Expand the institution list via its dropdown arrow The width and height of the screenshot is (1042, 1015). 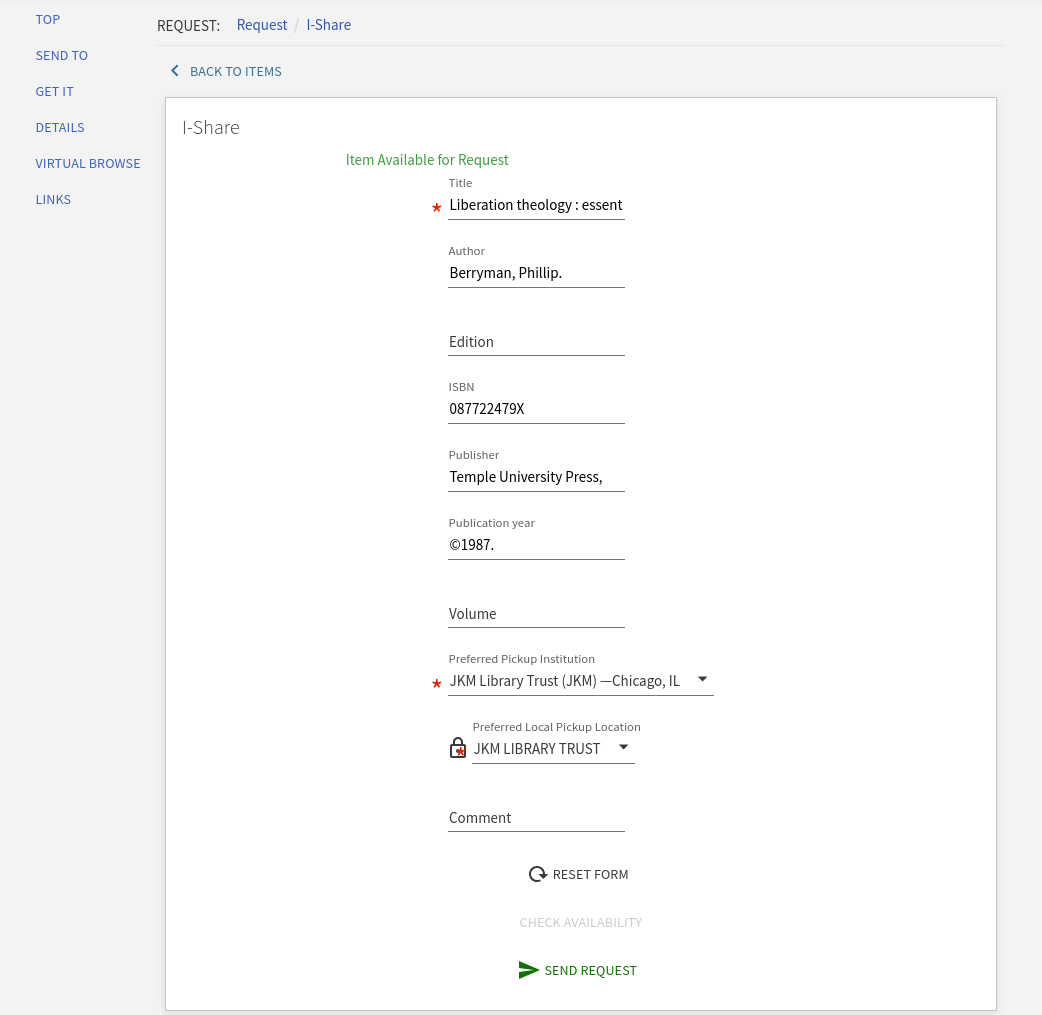pos(703,678)
